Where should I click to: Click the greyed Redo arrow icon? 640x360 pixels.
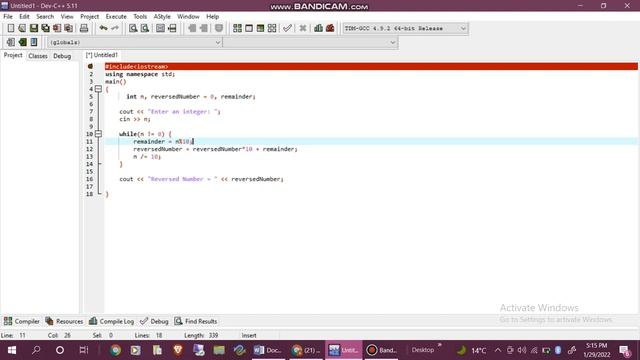pyautogui.click(x=115, y=28)
